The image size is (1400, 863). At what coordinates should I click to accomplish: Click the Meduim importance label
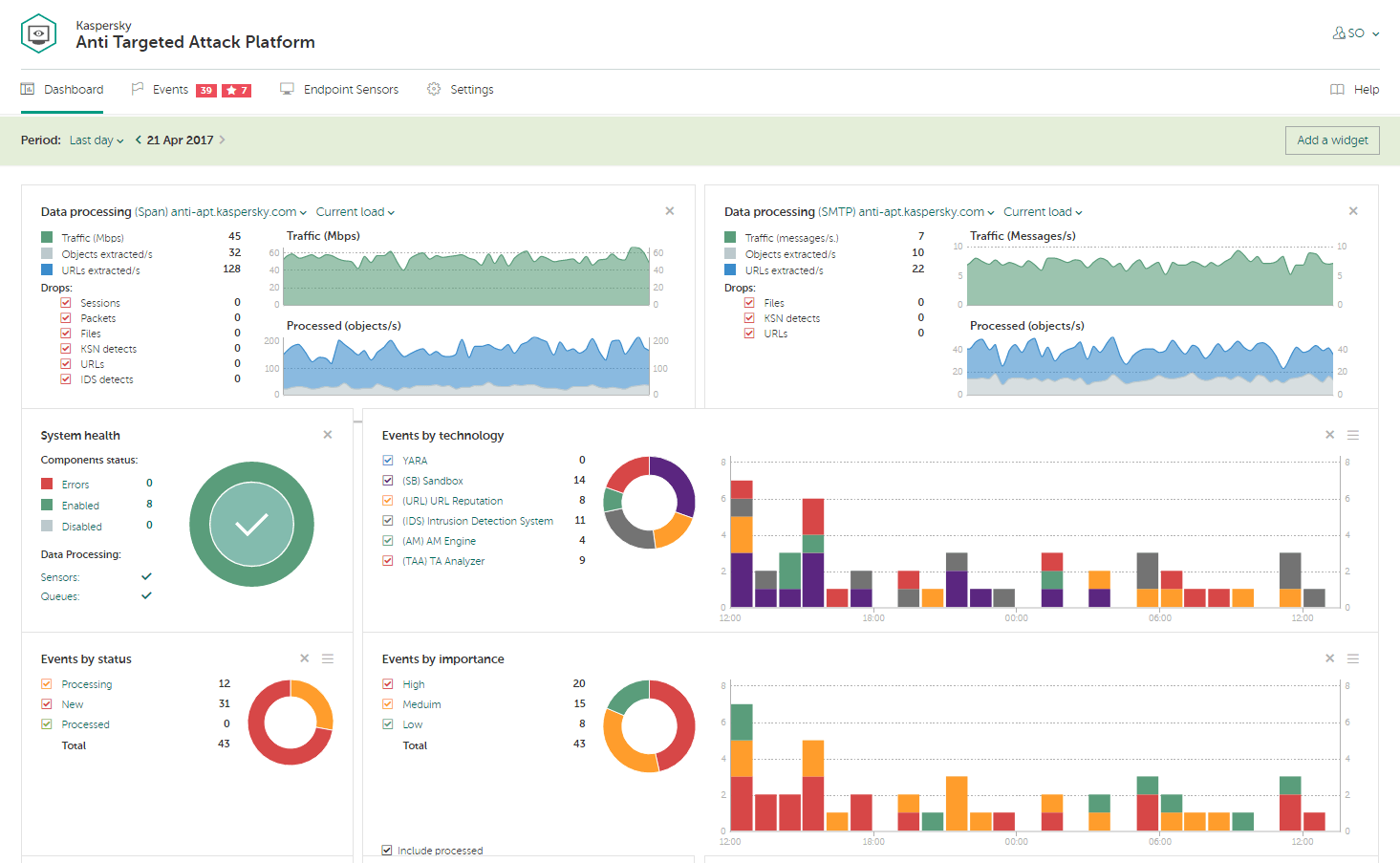tap(421, 704)
